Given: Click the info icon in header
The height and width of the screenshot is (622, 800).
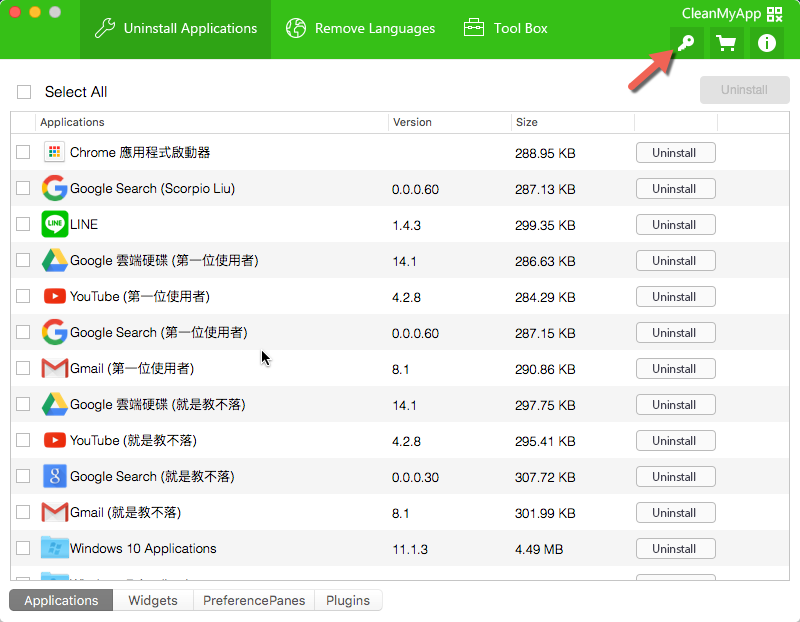Looking at the screenshot, I should click(x=767, y=43).
